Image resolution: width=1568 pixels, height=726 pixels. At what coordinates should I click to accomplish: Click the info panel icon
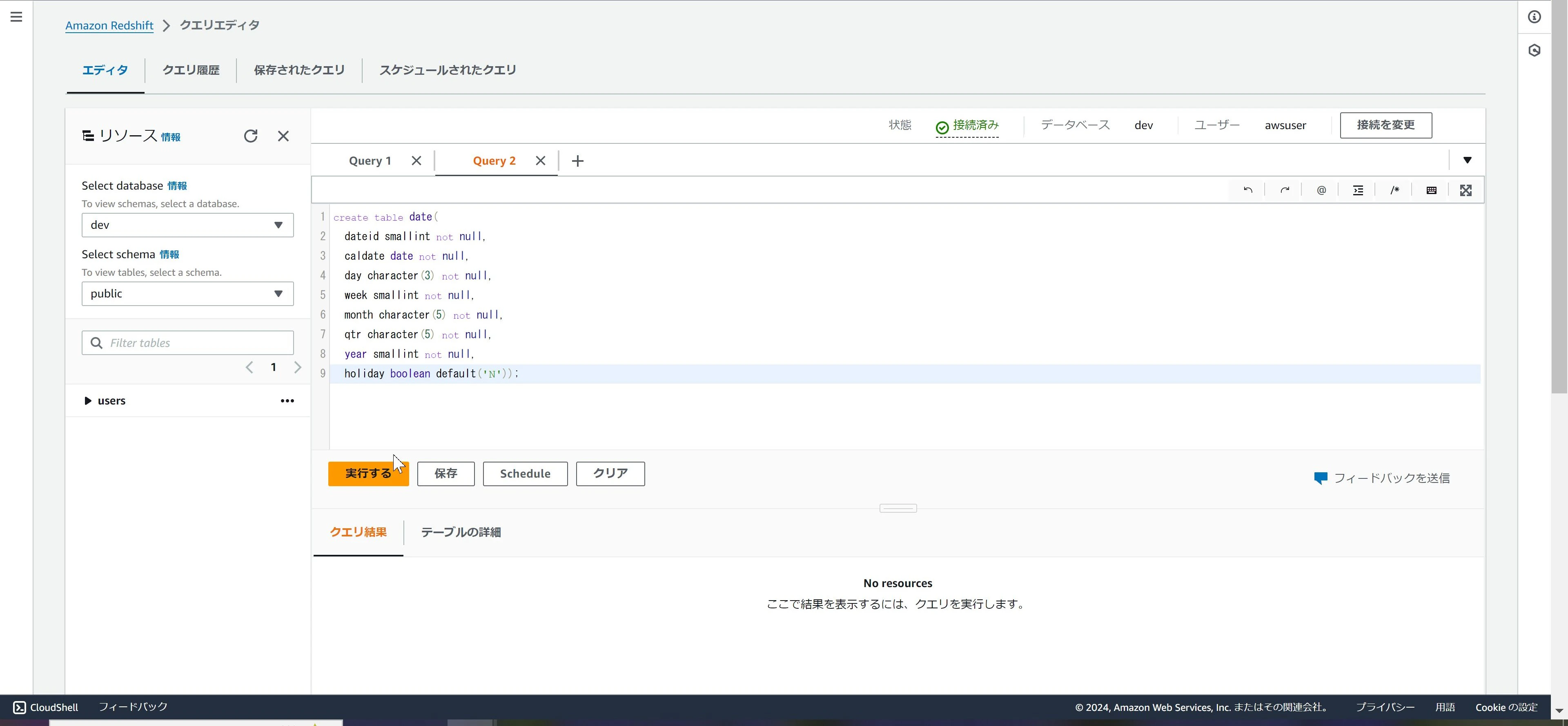tap(1535, 17)
